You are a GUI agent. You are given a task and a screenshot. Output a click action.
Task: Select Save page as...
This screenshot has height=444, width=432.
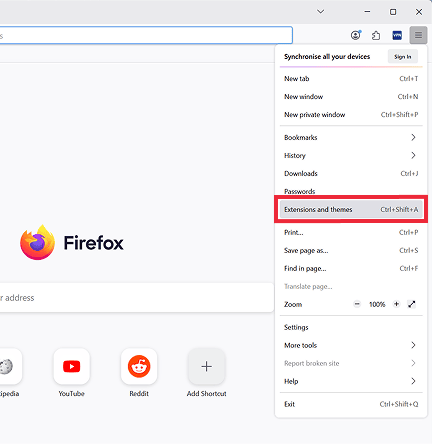[x=351, y=250]
